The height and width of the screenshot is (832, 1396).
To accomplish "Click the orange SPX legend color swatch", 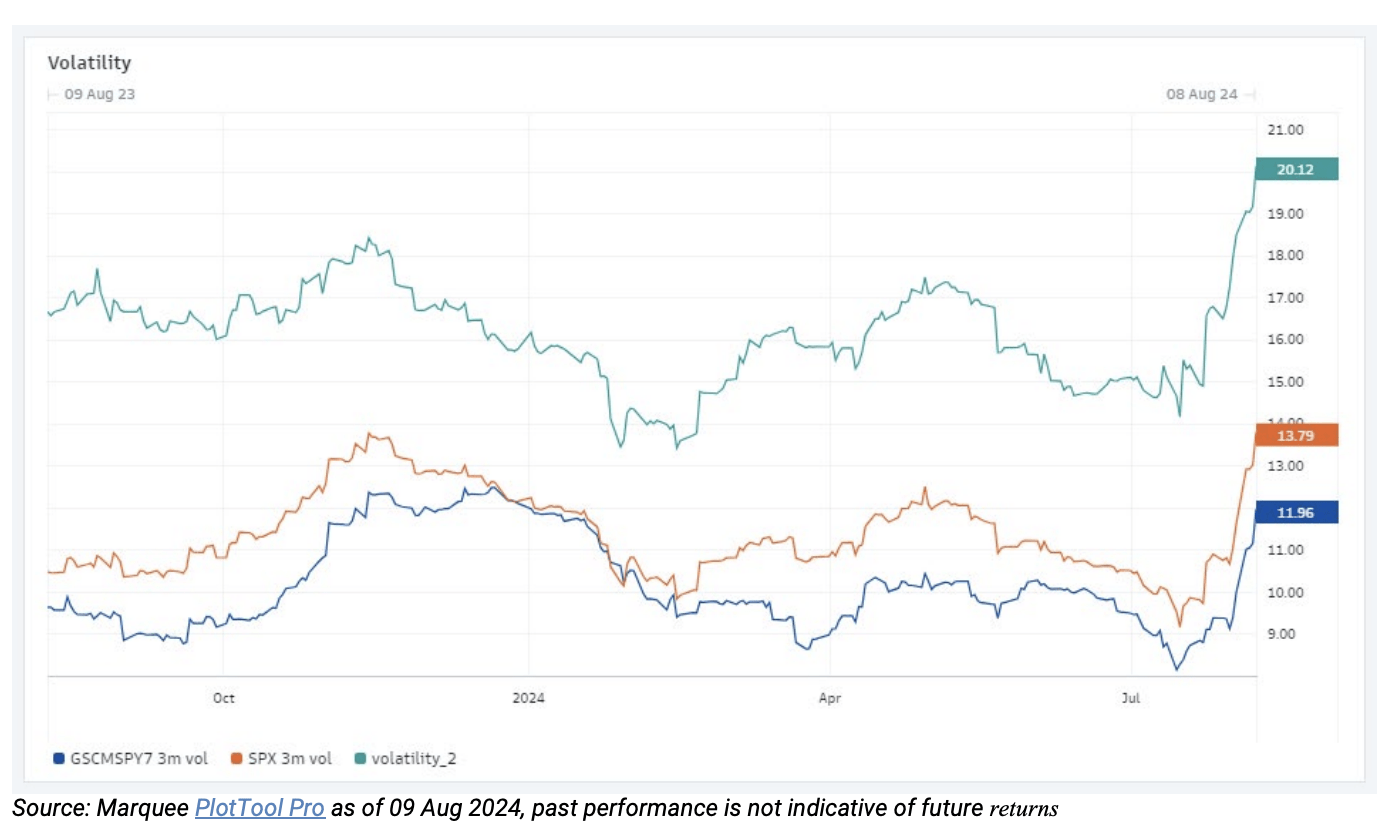I will click(x=237, y=759).
